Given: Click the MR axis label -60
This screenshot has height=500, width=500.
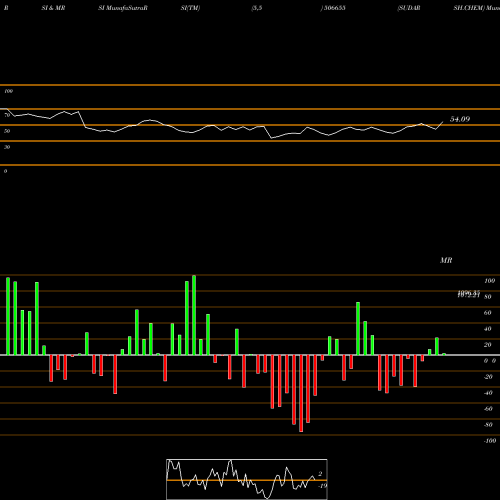Looking at the screenshot, I should (x=488, y=409).
